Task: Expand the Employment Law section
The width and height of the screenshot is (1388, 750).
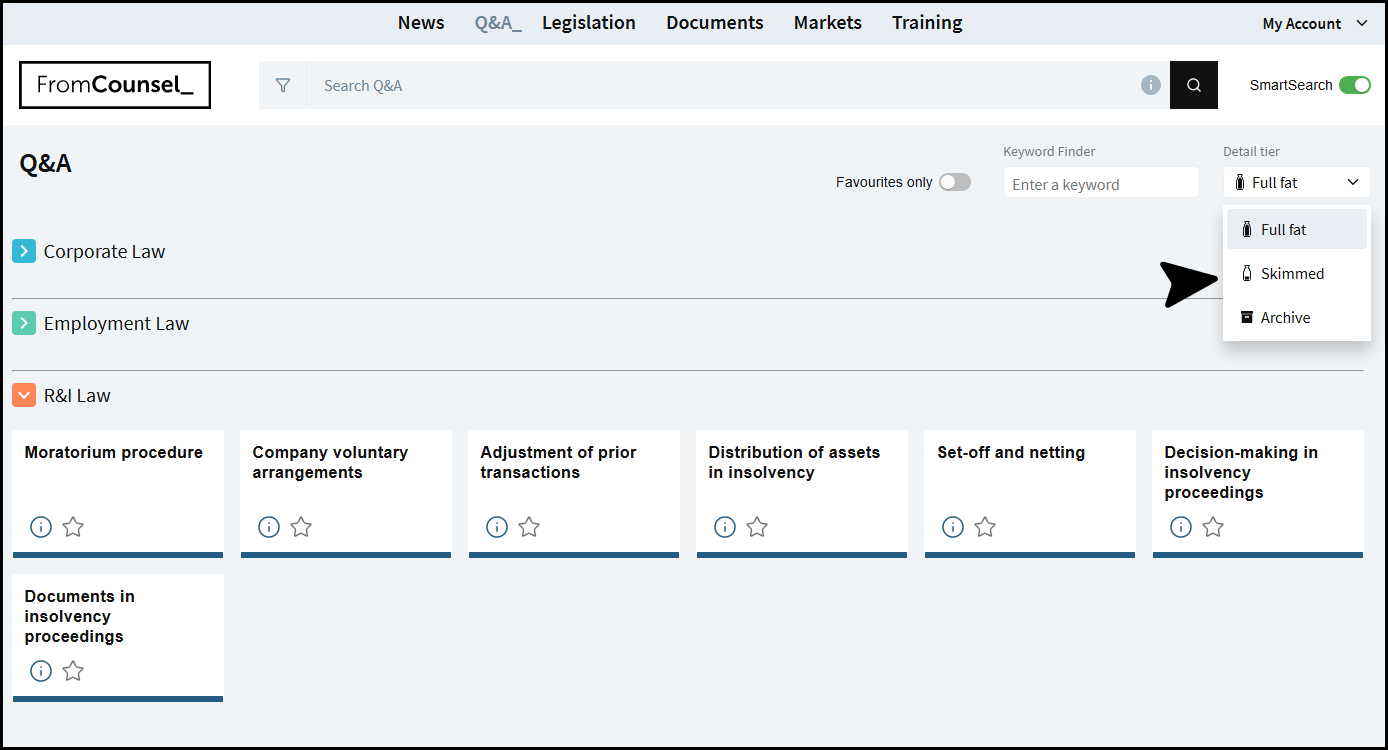Action: point(24,324)
